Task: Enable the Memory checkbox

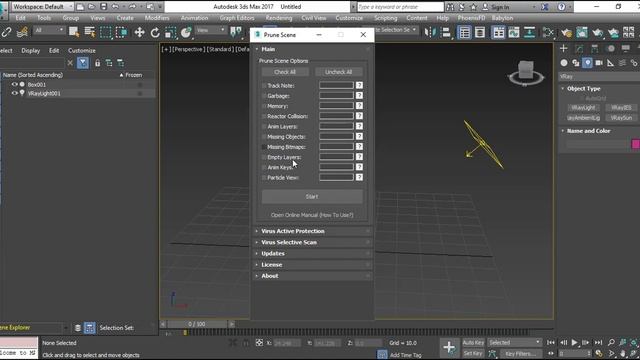Action: (264, 106)
